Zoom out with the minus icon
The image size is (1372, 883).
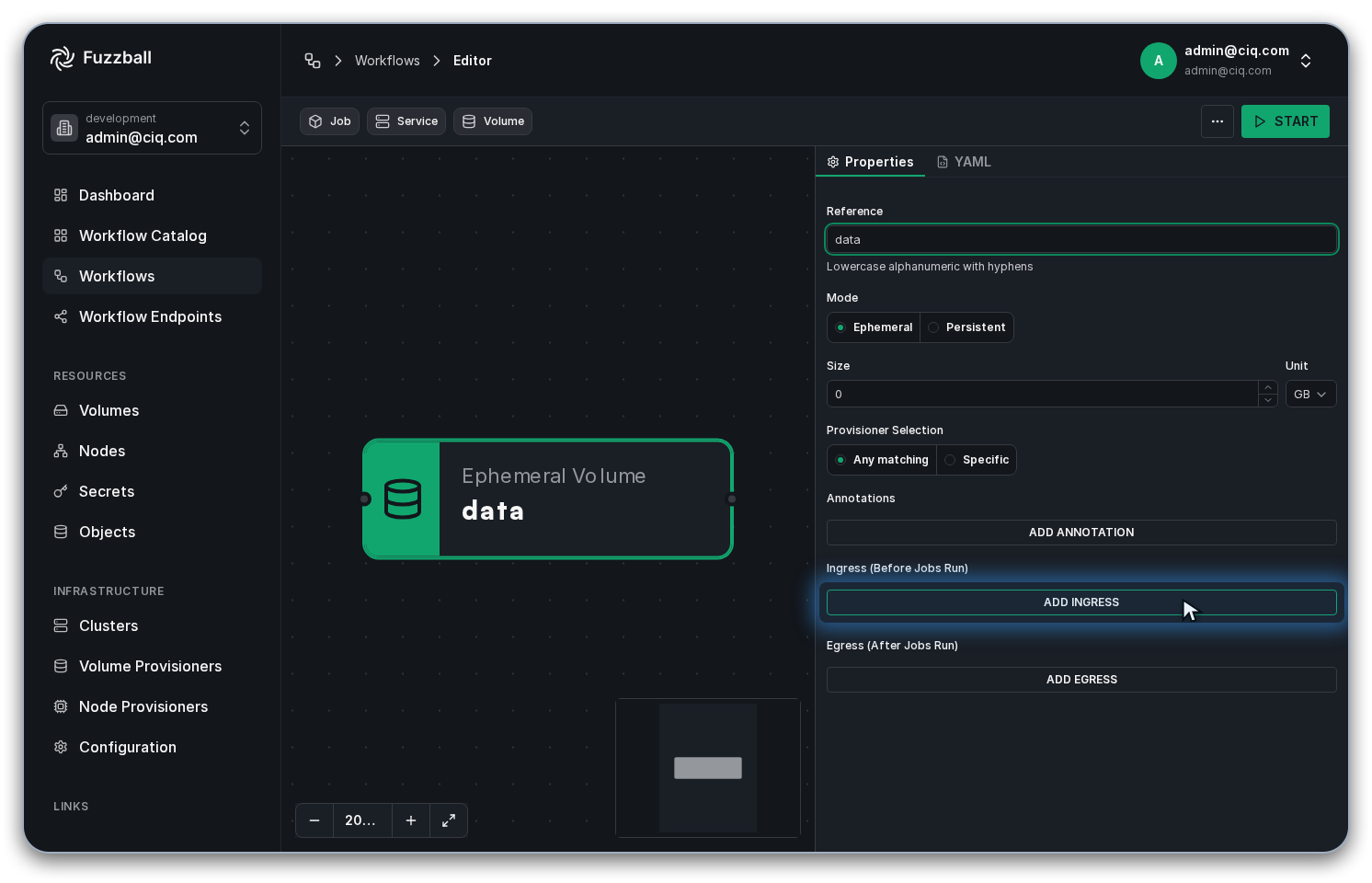[x=314, y=820]
